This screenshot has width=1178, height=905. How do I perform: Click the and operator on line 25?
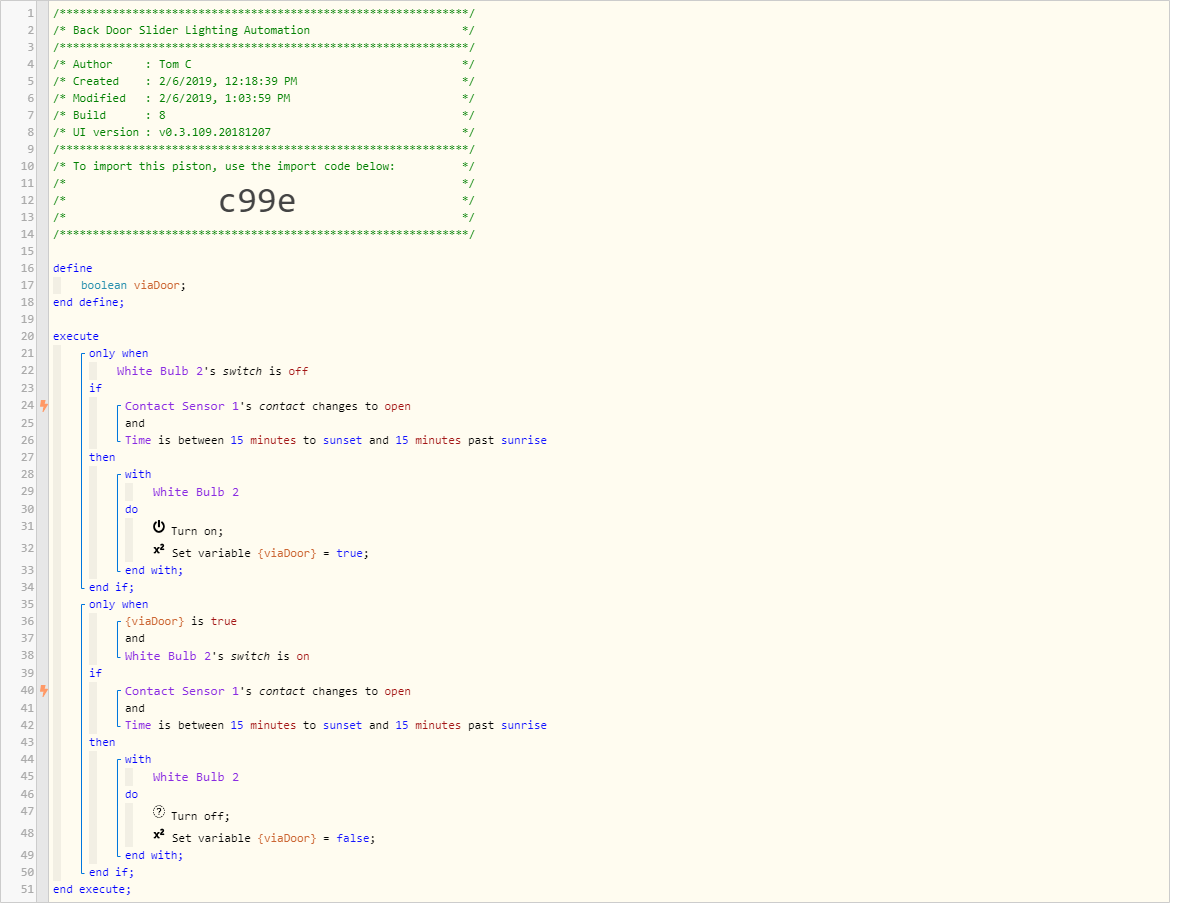(134, 423)
